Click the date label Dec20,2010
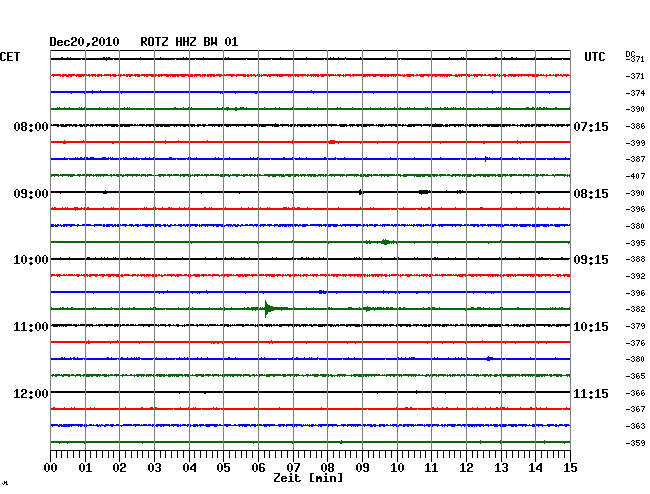The height and width of the screenshot is (494, 650). 84,42
